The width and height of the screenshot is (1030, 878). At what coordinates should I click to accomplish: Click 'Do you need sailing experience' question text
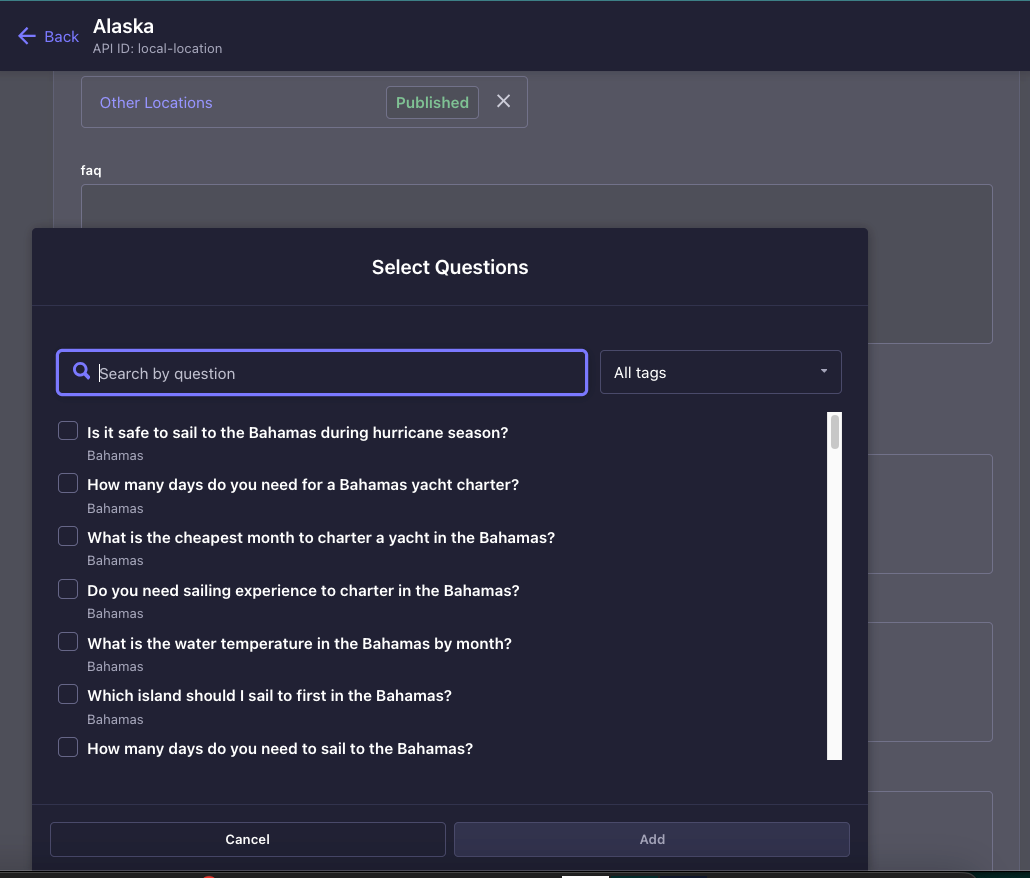coord(303,590)
